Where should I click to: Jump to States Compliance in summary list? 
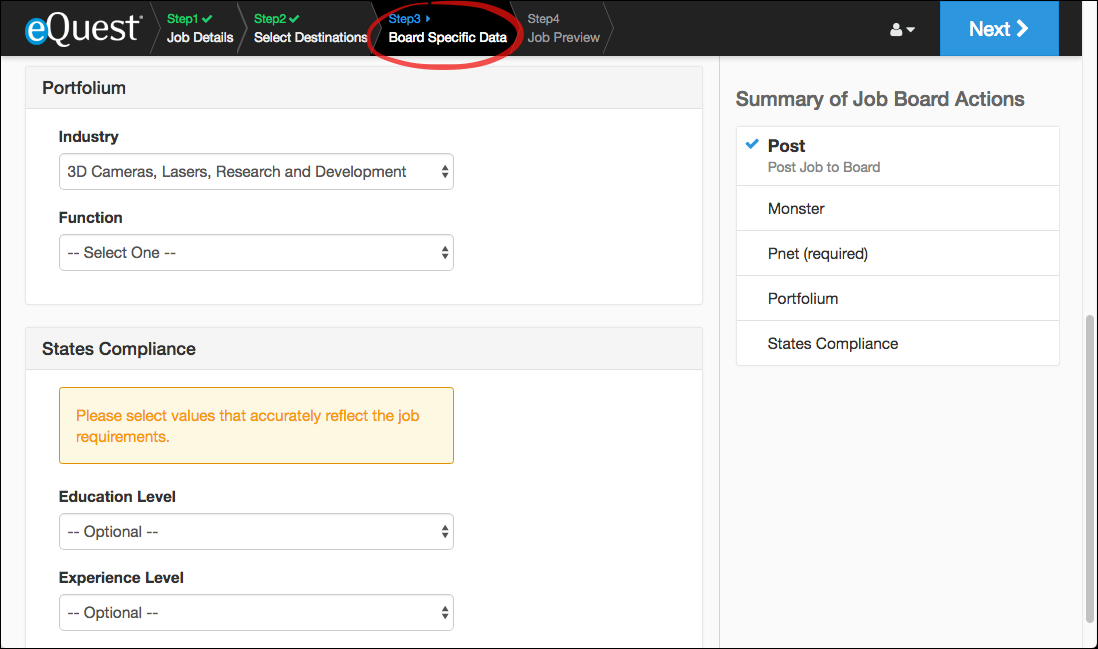pyautogui.click(x=832, y=343)
